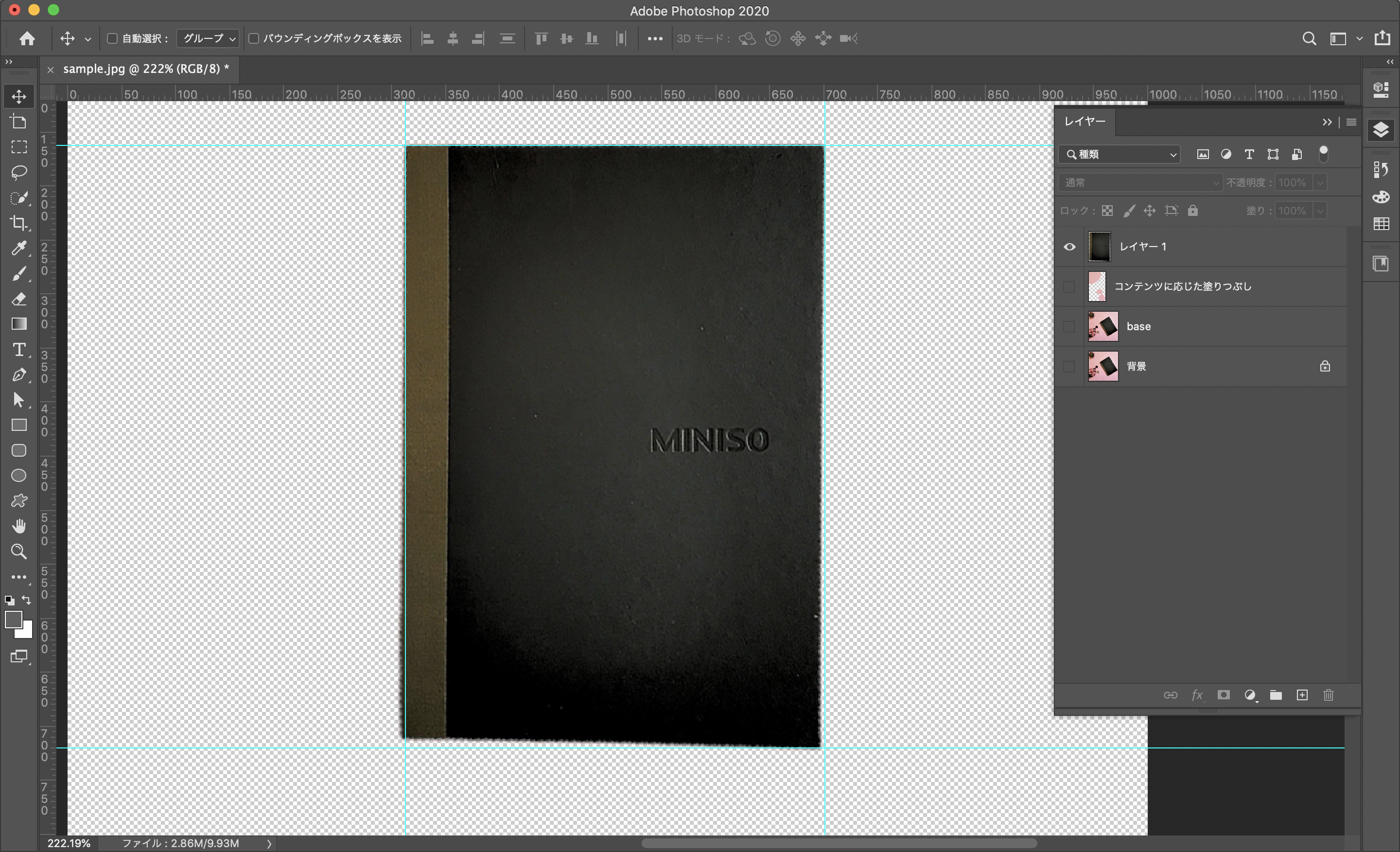
Task: Show the base layer
Action: [1069, 326]
